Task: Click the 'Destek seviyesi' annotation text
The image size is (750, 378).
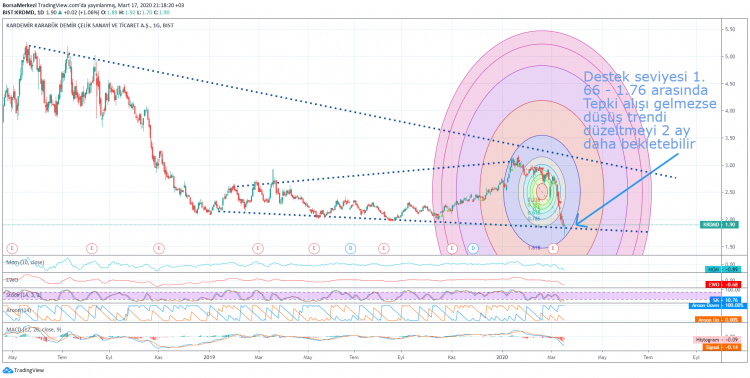Action: coord(649,111)
